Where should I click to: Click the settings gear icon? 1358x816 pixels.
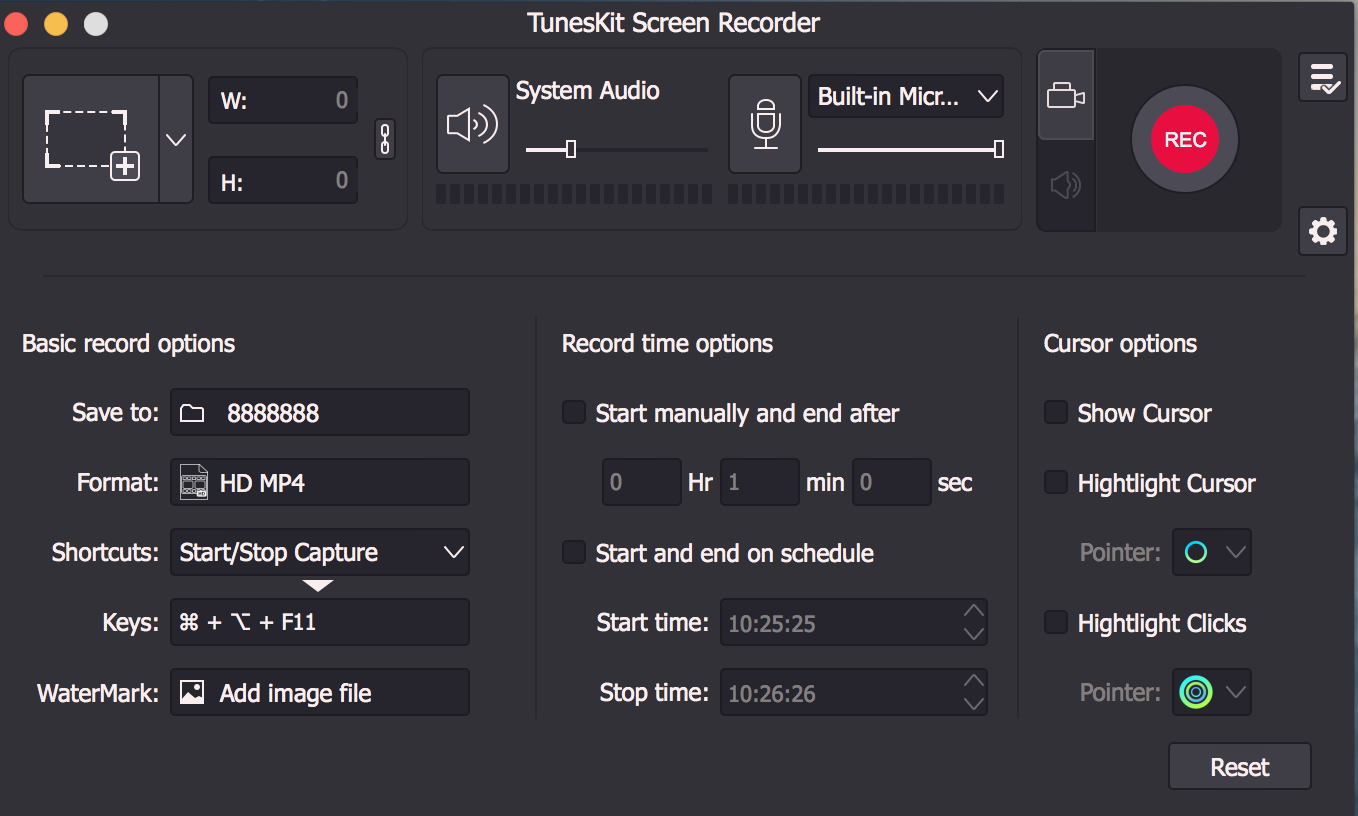tap(1323, 232)
